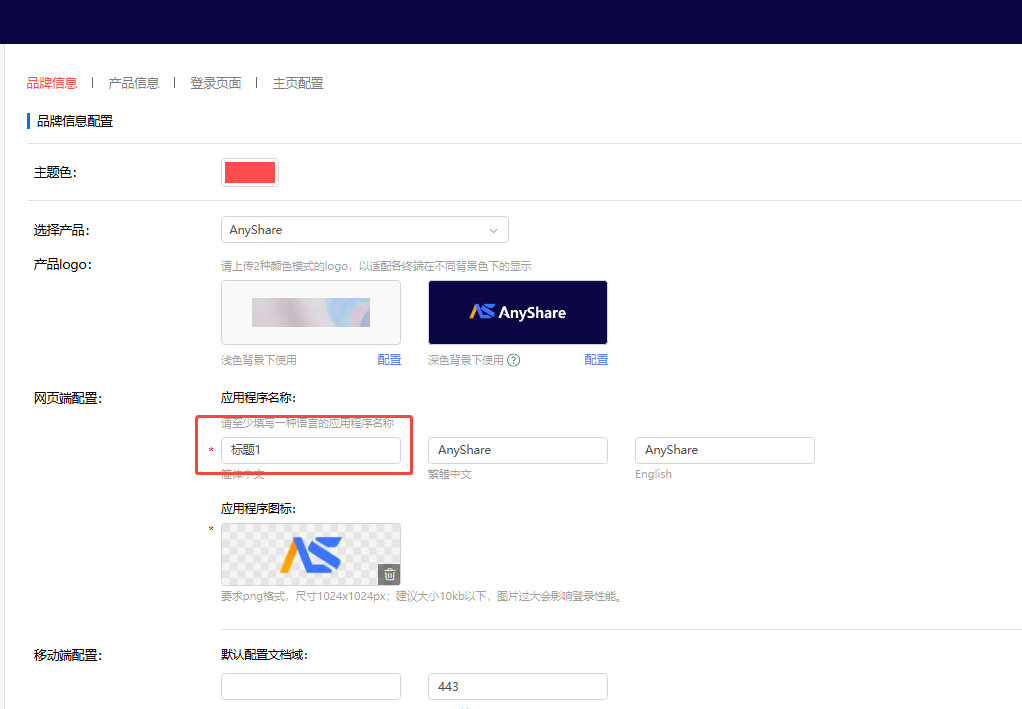The height and width of the screenshot is (709, 1022).
Task: Click the 繁體中文 AnyShare name field
Action: click(x=517, y=450)
